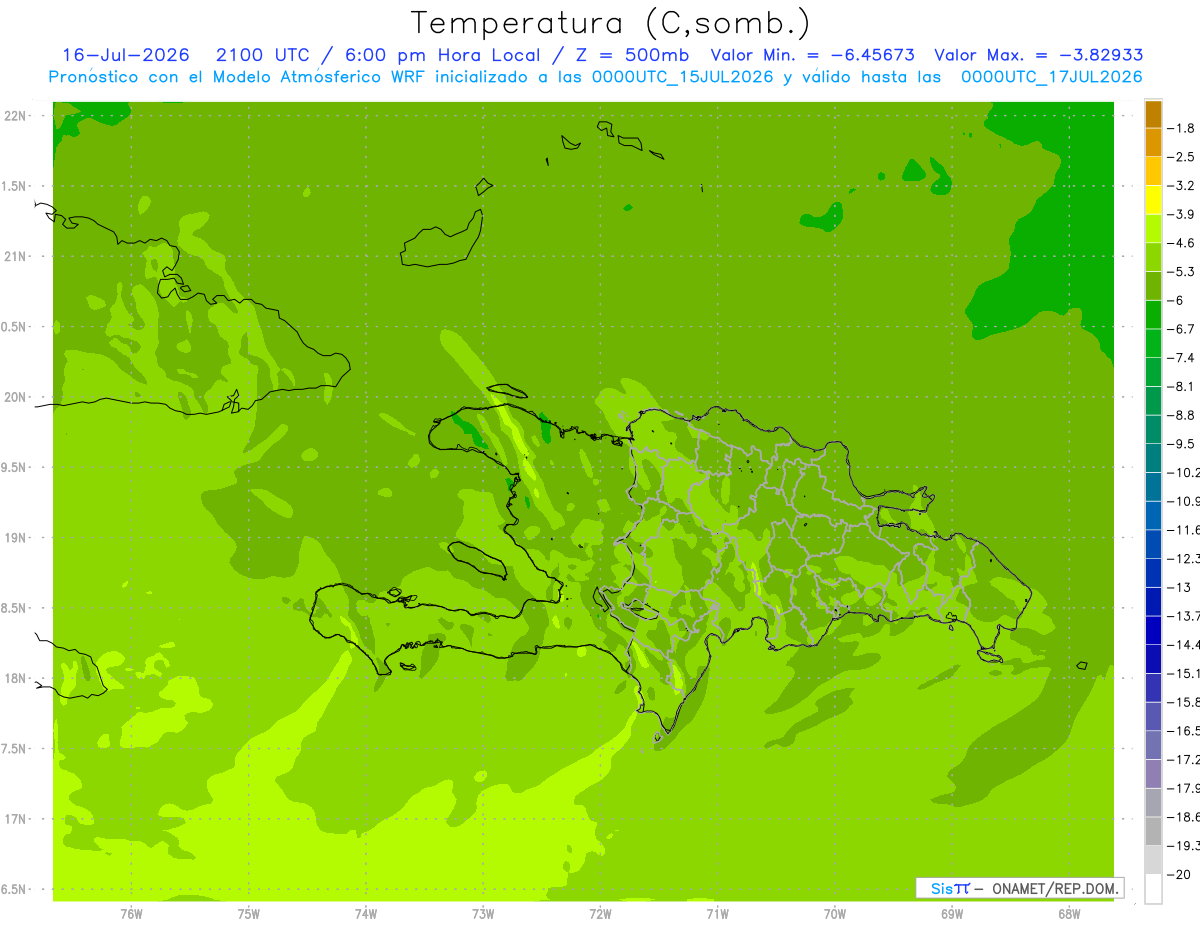Click the "74W" longitude label
The image size is (1200, 927).
click(366, 914)
